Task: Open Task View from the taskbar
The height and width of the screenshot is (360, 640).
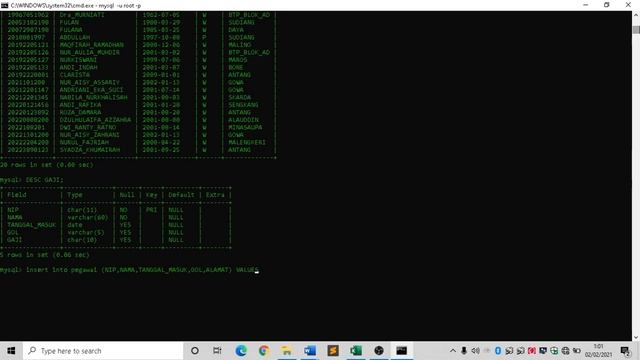Action: click(x=217, y=351)
